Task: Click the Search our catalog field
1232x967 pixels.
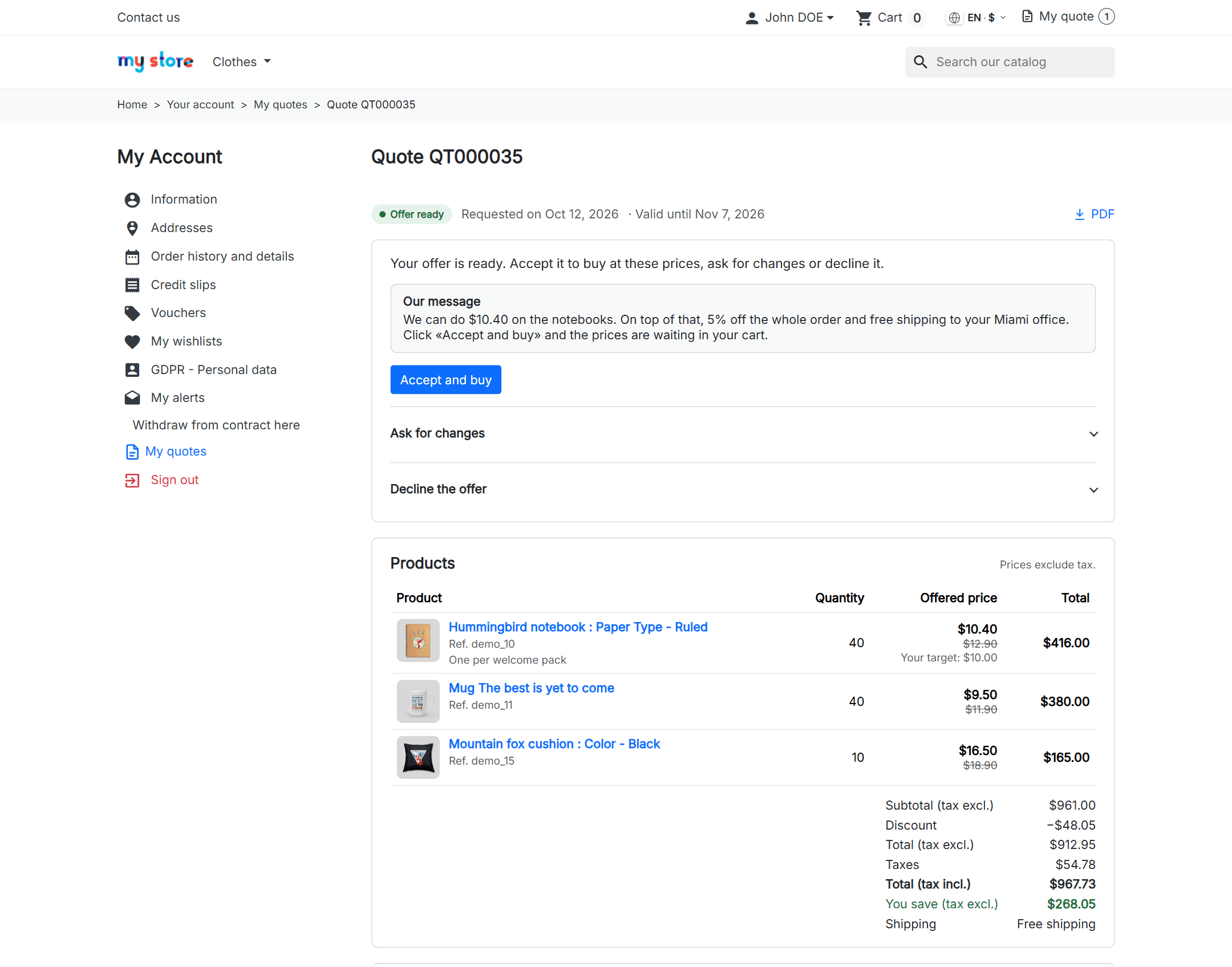Action: [1010, 62]
